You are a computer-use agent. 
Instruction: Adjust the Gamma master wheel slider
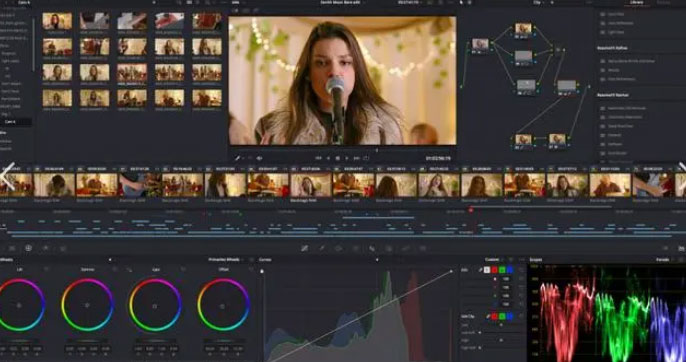pyautogui.click(x=87, y=341)
